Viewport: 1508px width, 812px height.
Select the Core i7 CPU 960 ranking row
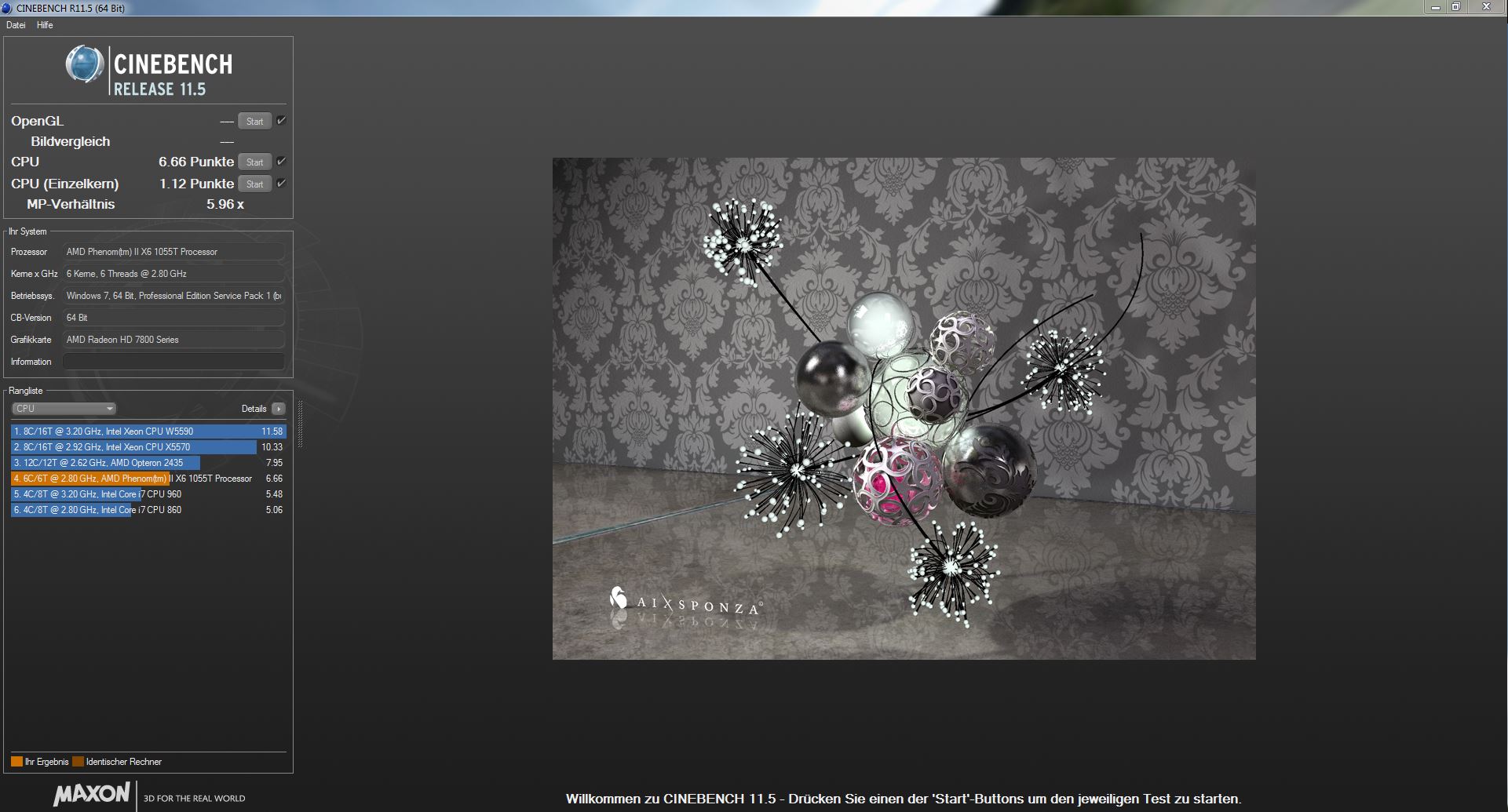click(x=148, y=494)
